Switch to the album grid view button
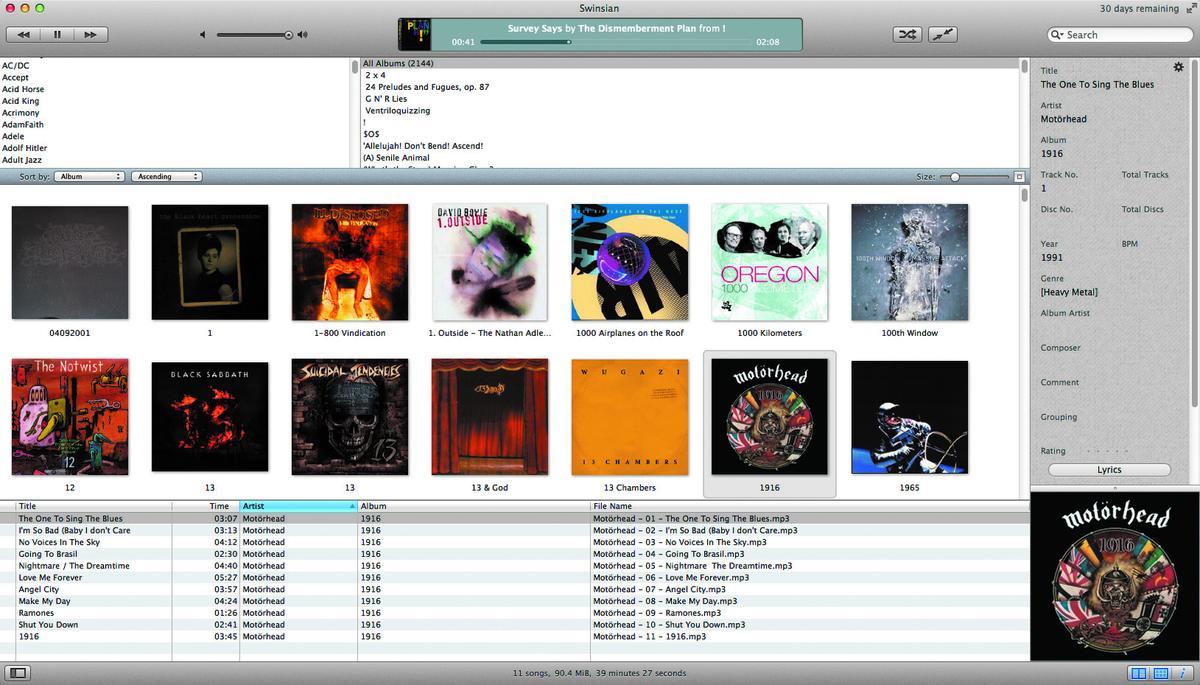1200x685 pixels. click(x=1161, y=673)
